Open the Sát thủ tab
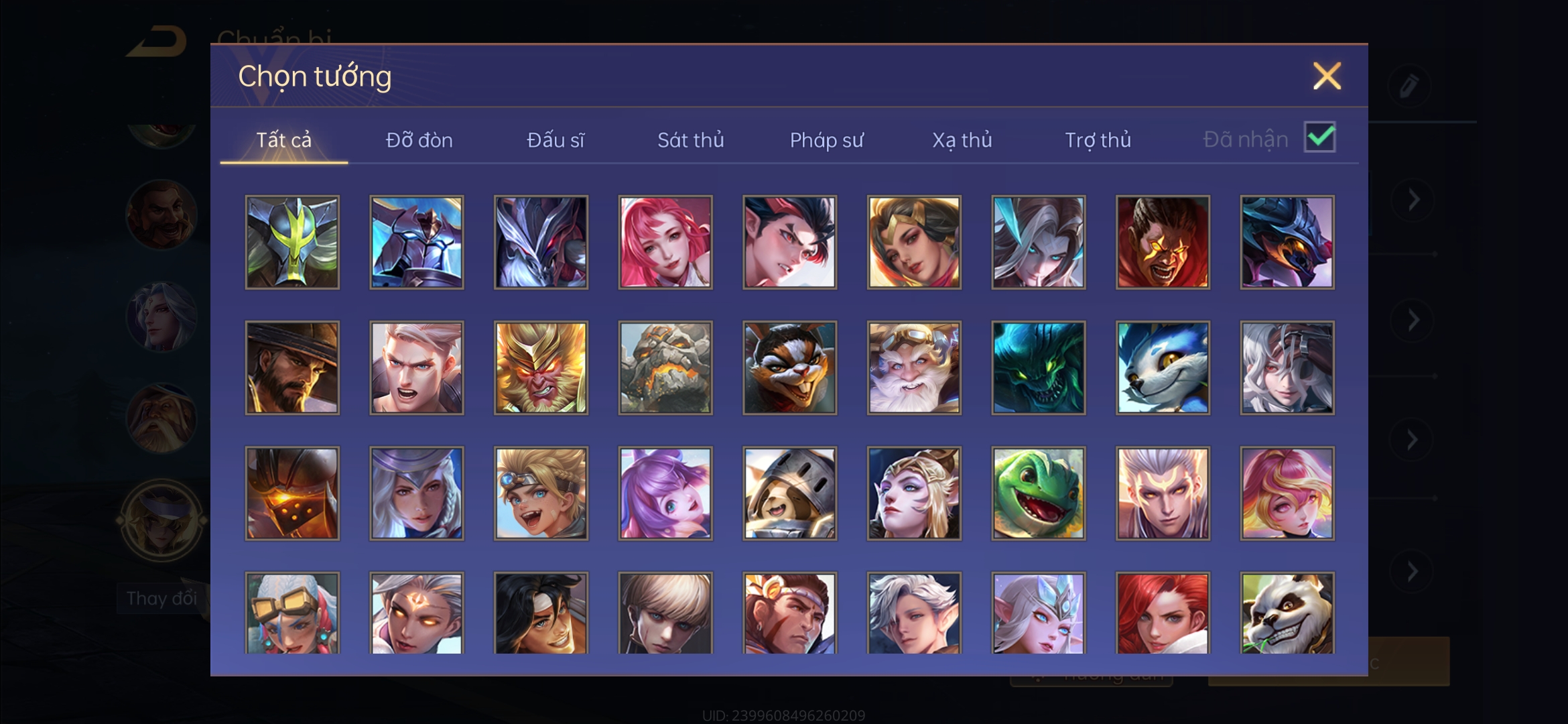 point(691,139)
